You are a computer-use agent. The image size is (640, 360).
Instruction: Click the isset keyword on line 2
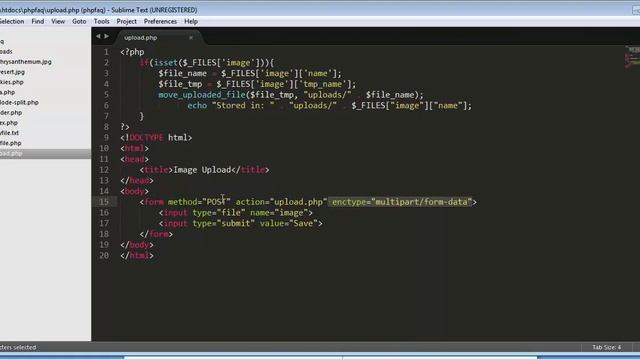166,63
